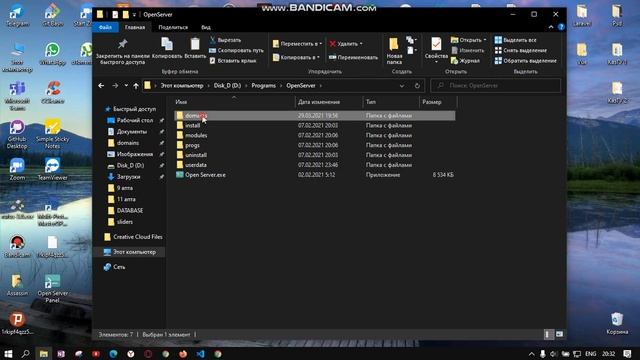Show hidden tray icons chevron
This screenshot has width=640, height=360.
[x=531, y=354]
